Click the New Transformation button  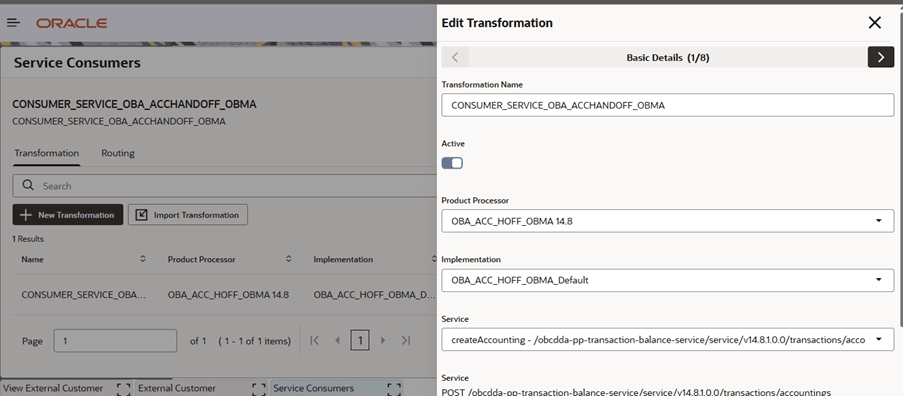tap(68, 215)
